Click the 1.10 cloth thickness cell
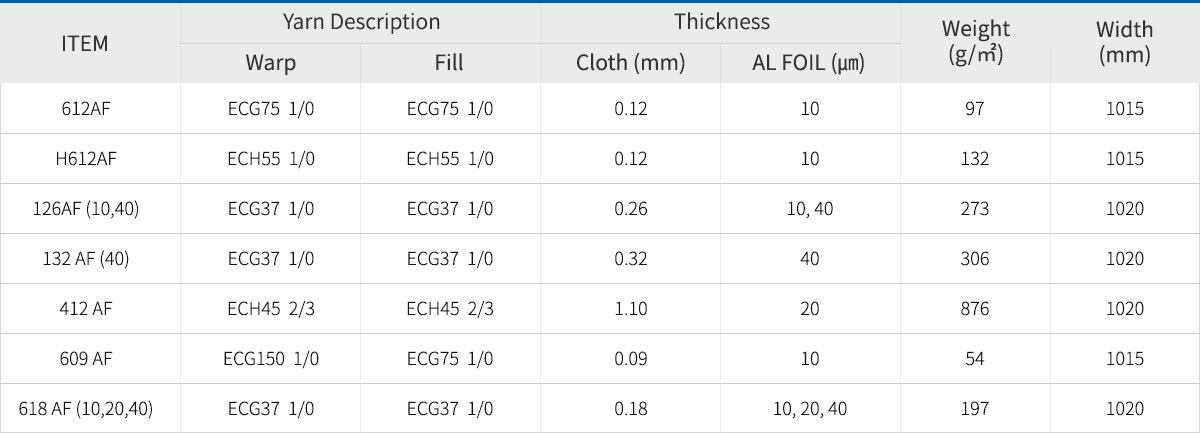The image size is (1200, 433). 631,309
